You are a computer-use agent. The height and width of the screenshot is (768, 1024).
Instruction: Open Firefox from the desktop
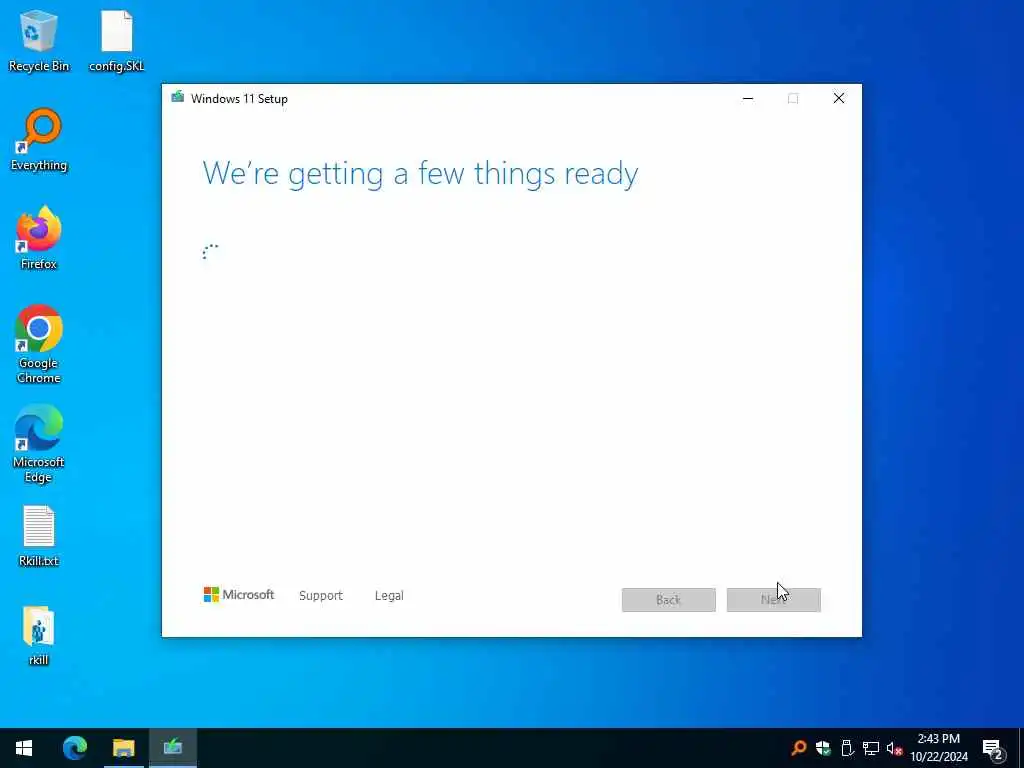click(39, 238)
